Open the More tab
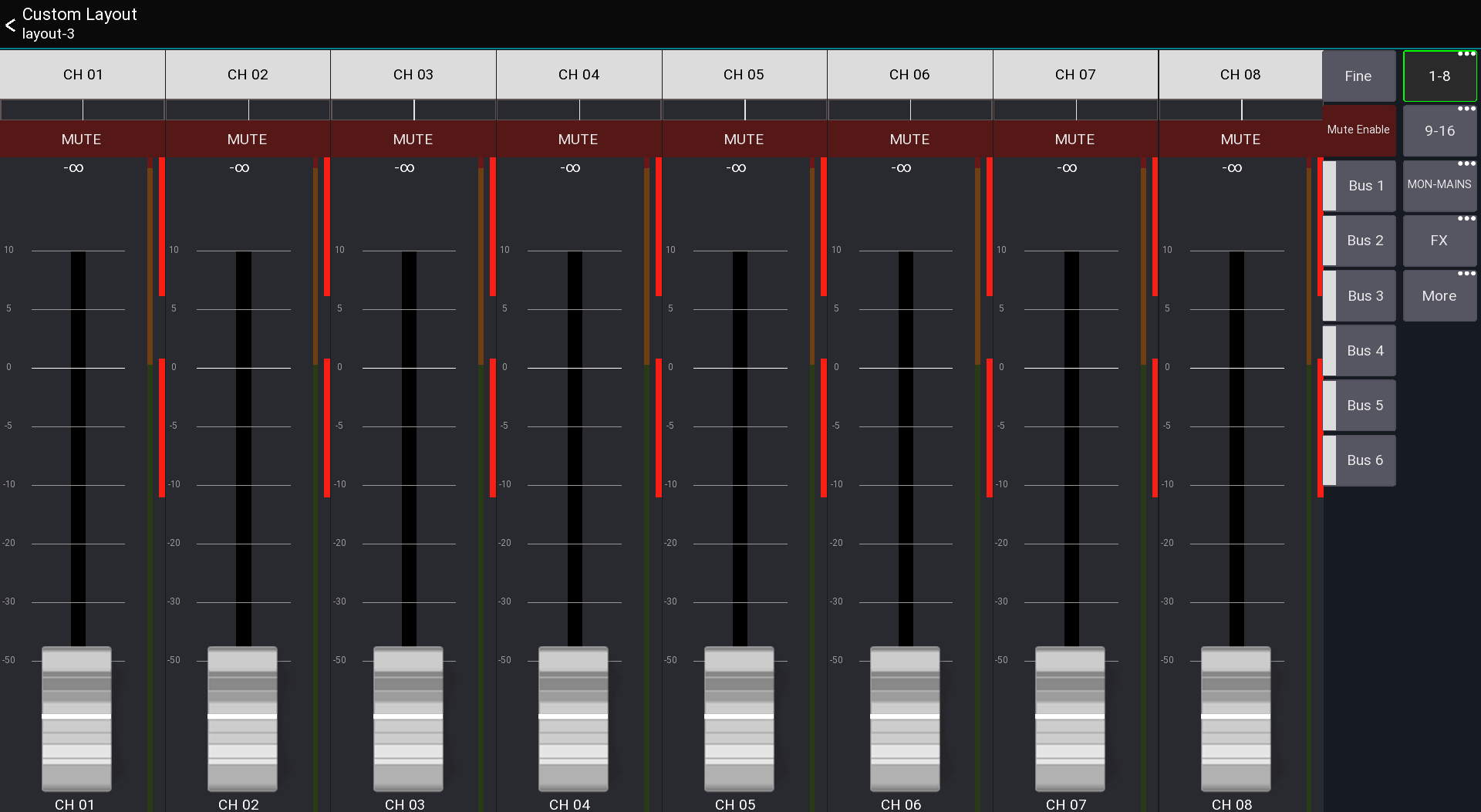Image resolution: width=1481 pixels, height=812 pixels. [1439, 296]
